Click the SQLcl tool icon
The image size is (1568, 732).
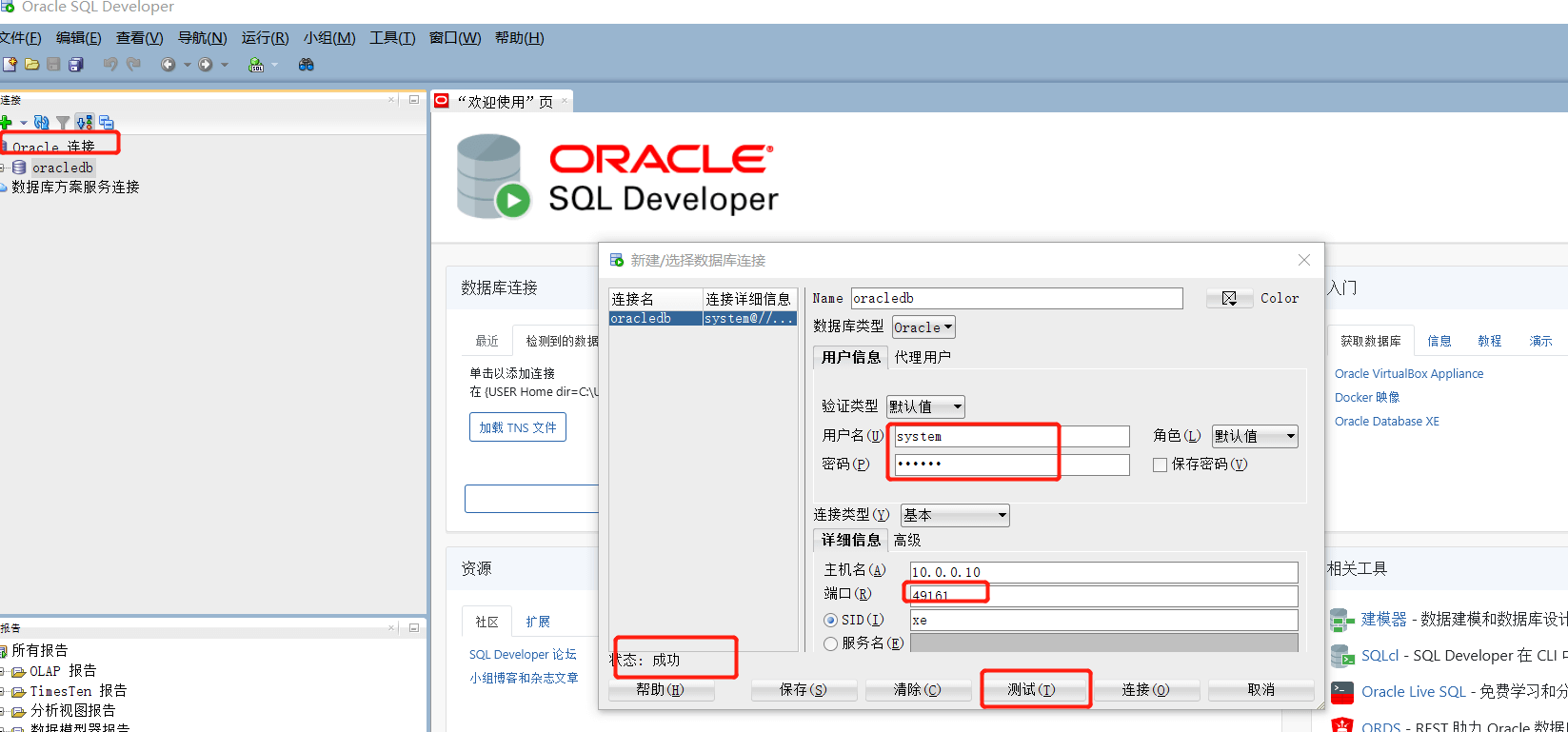pos(1342,656)
